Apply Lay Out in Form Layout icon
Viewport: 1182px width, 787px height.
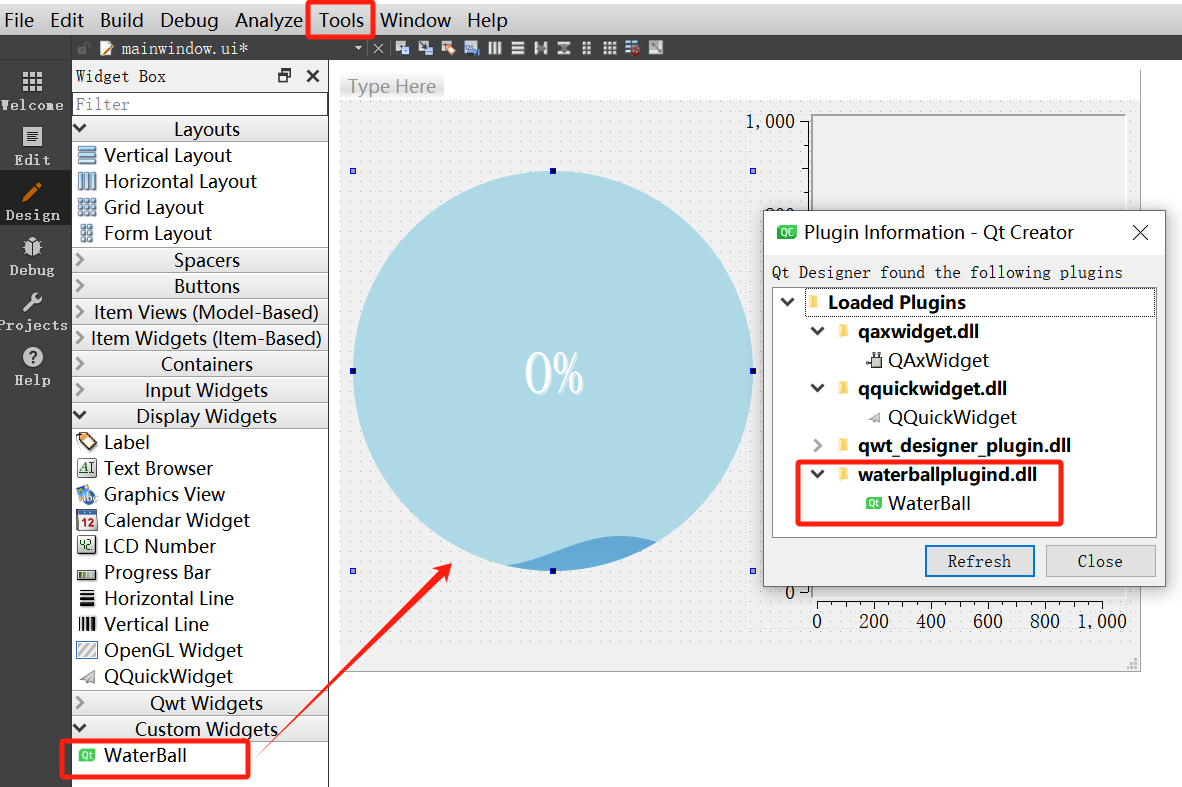pyautogui.click(x=586, y=48)
